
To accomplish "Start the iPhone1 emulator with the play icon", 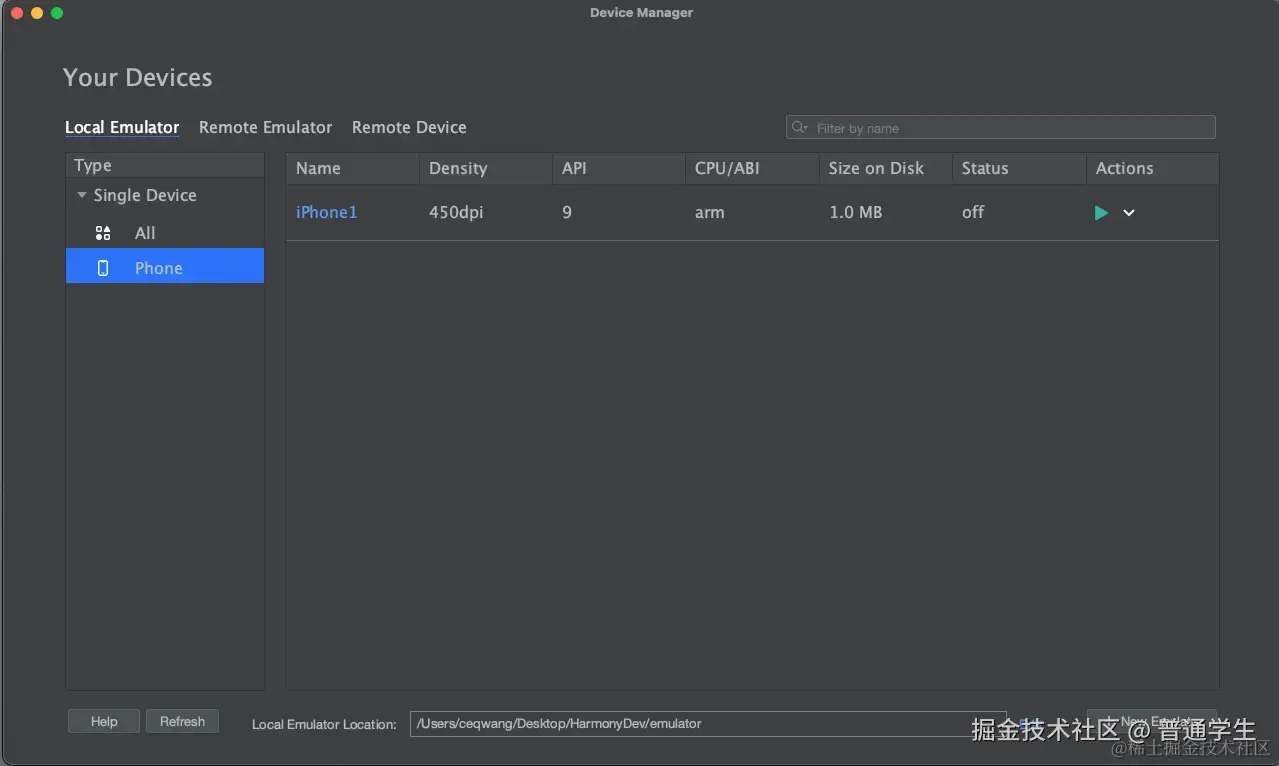I will [x=1101, y=212].
